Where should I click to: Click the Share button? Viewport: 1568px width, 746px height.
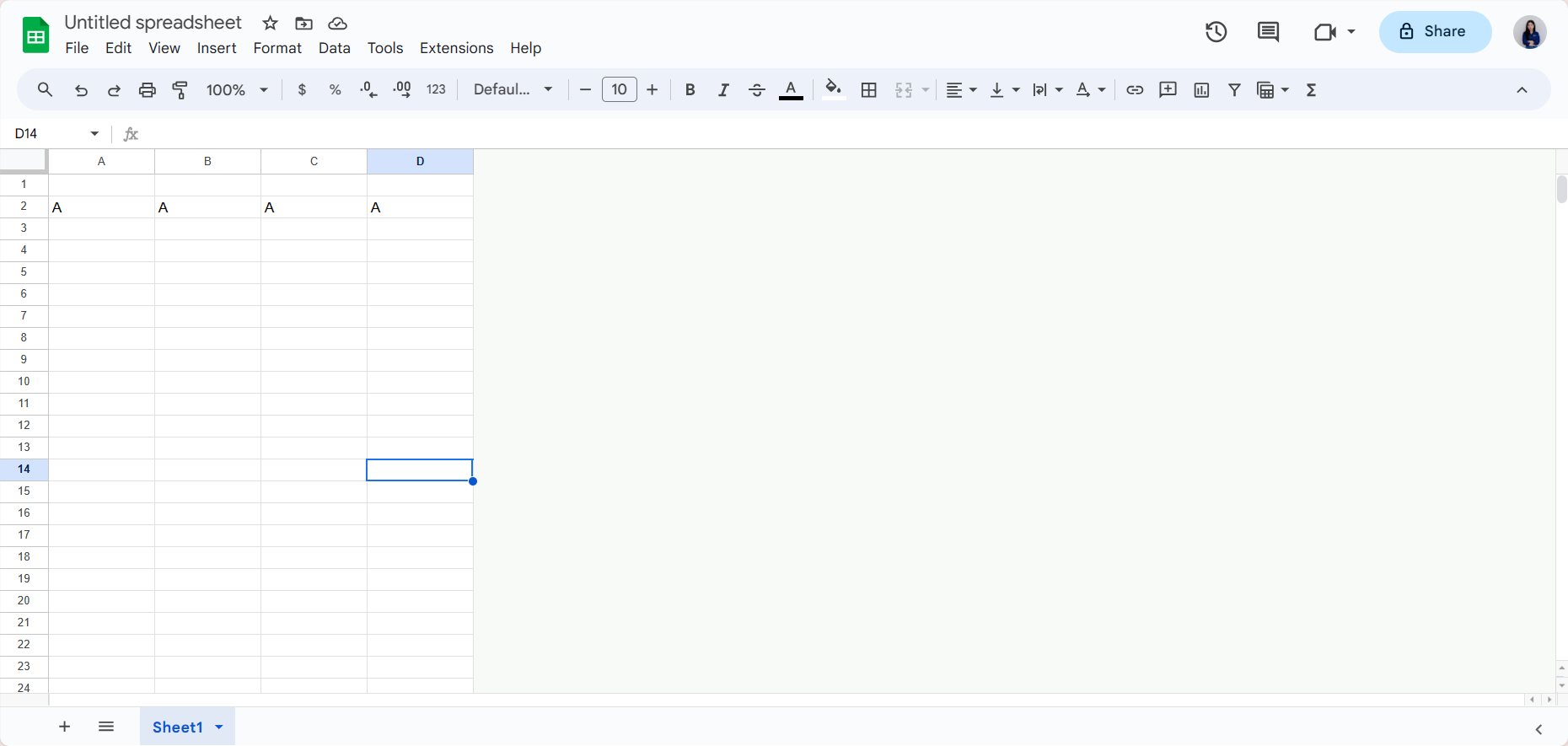tap(1435, 32)
